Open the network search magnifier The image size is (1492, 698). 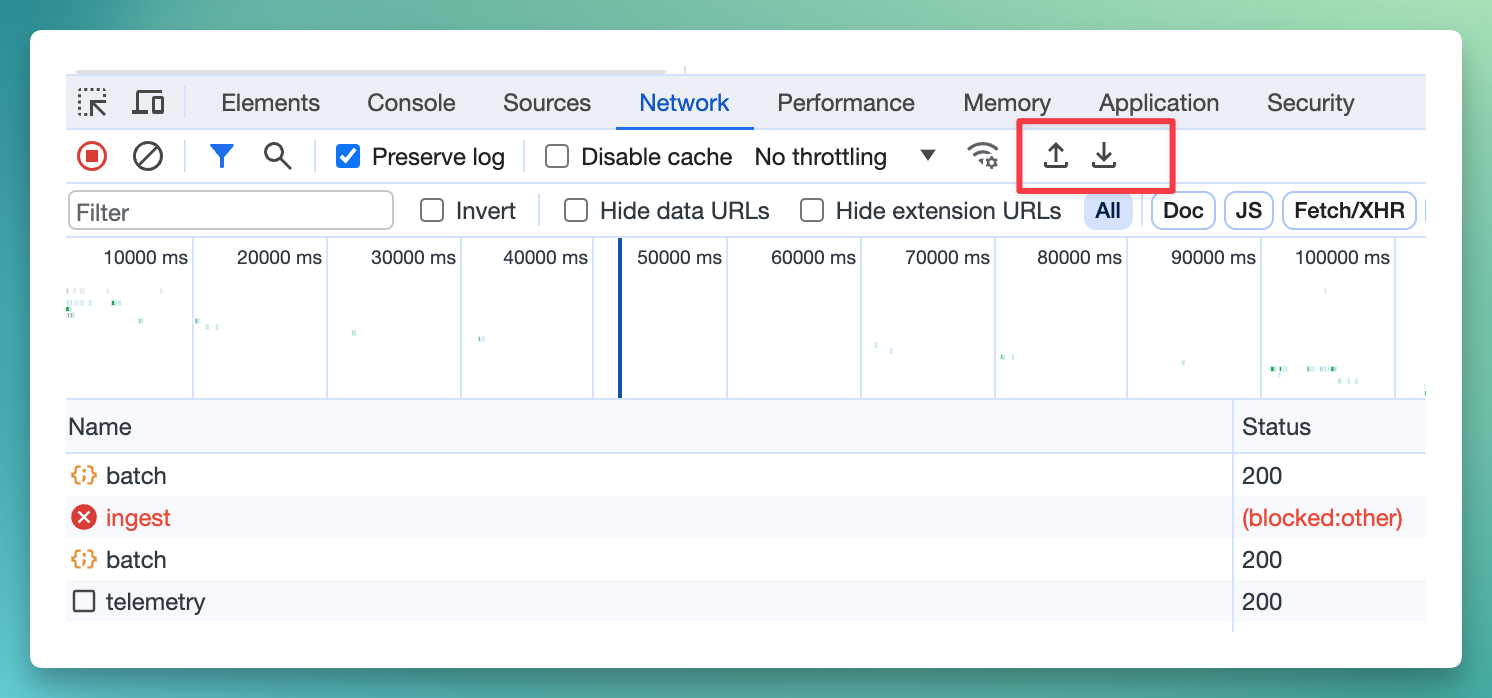point(277,156)
